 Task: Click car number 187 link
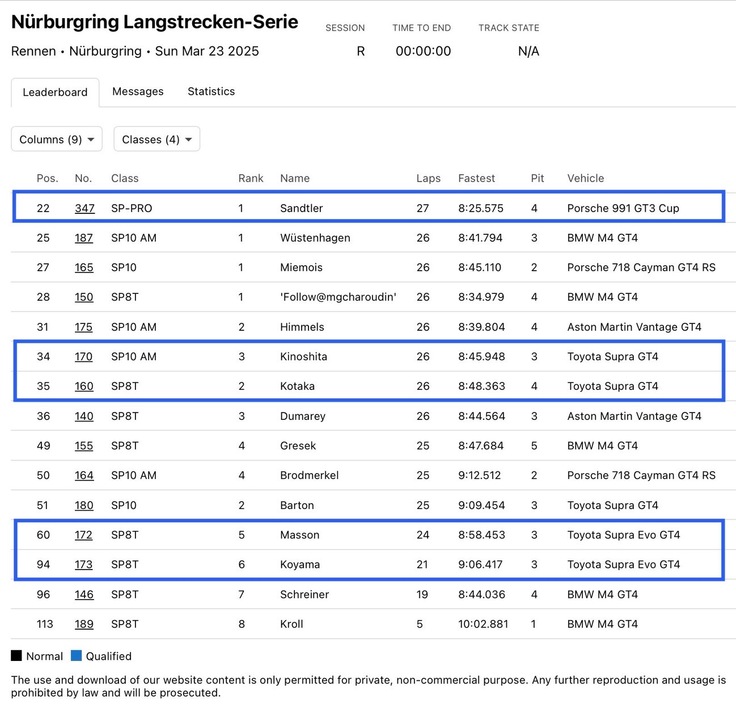(x=84, y=238)
